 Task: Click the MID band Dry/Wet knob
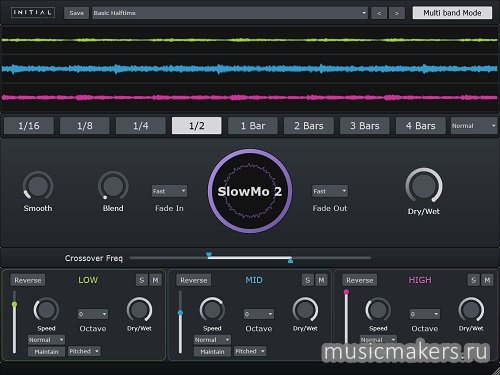point(305,310)
